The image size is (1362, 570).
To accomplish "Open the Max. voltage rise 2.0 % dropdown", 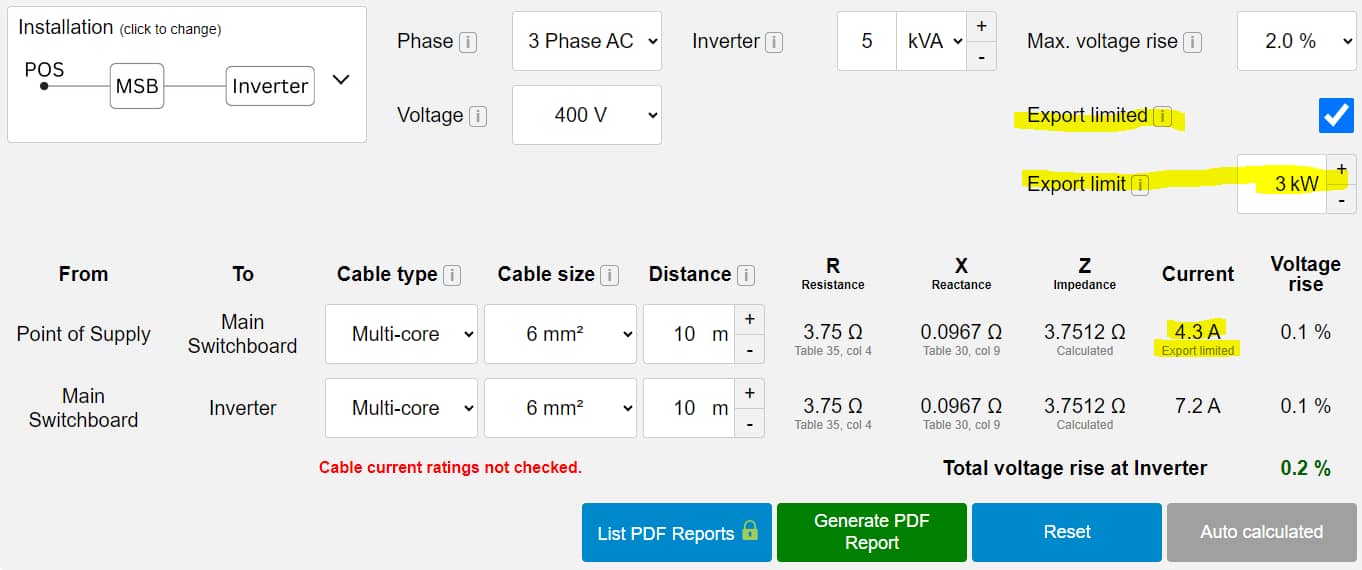I will point(1297,41).
